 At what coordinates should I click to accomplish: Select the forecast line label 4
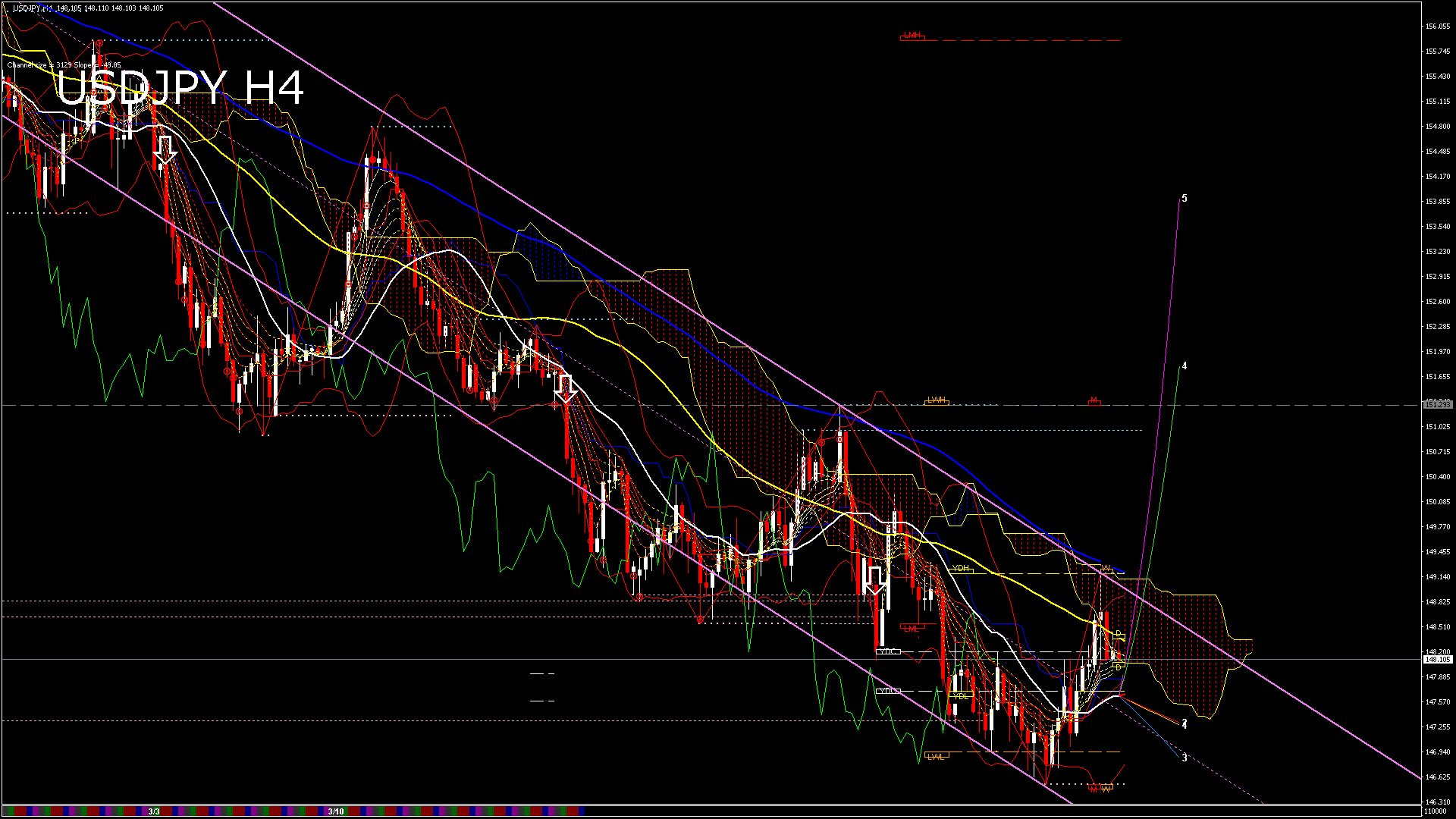point(1185,366)
